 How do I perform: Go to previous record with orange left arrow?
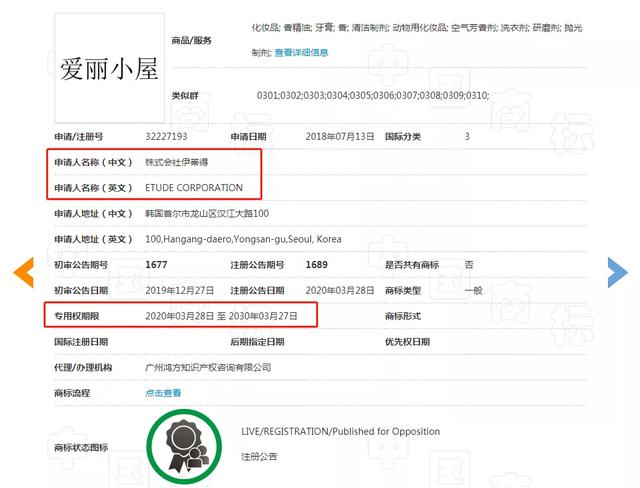click(23, 273)
